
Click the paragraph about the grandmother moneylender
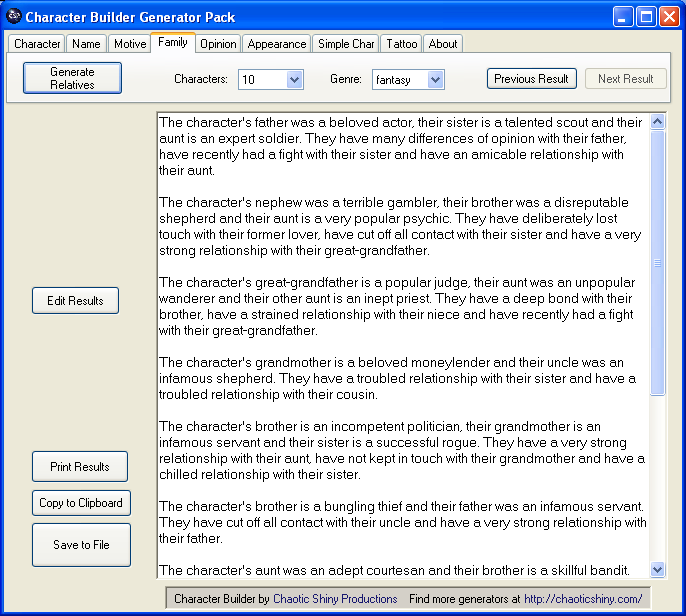coord(398,378)
